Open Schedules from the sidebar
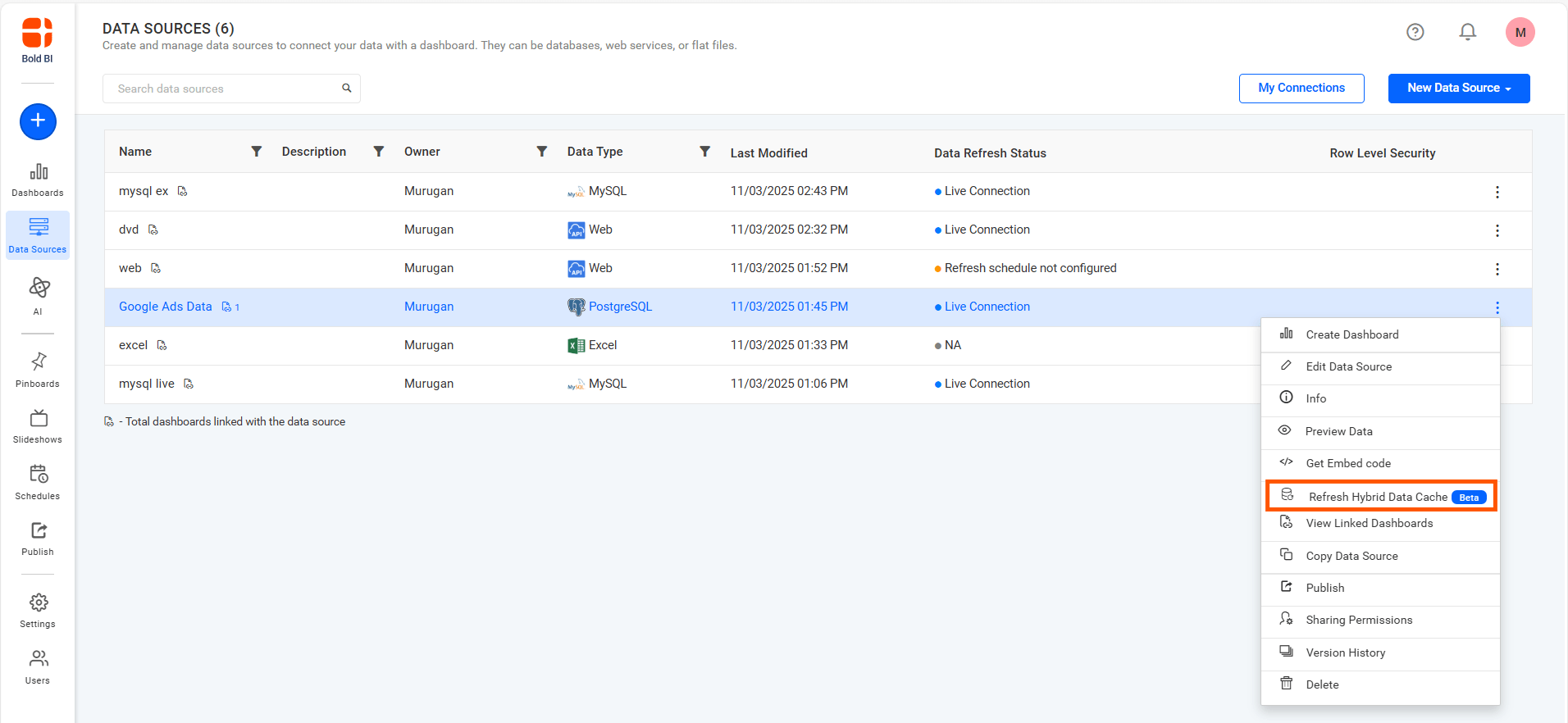Viewport: 1568px width, 723px height. [38, 483]
